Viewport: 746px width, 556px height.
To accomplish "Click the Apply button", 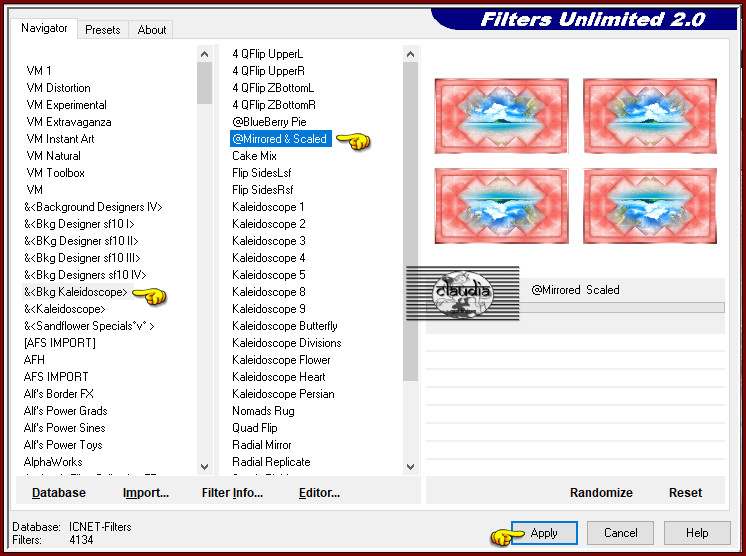I will (544, 533).
